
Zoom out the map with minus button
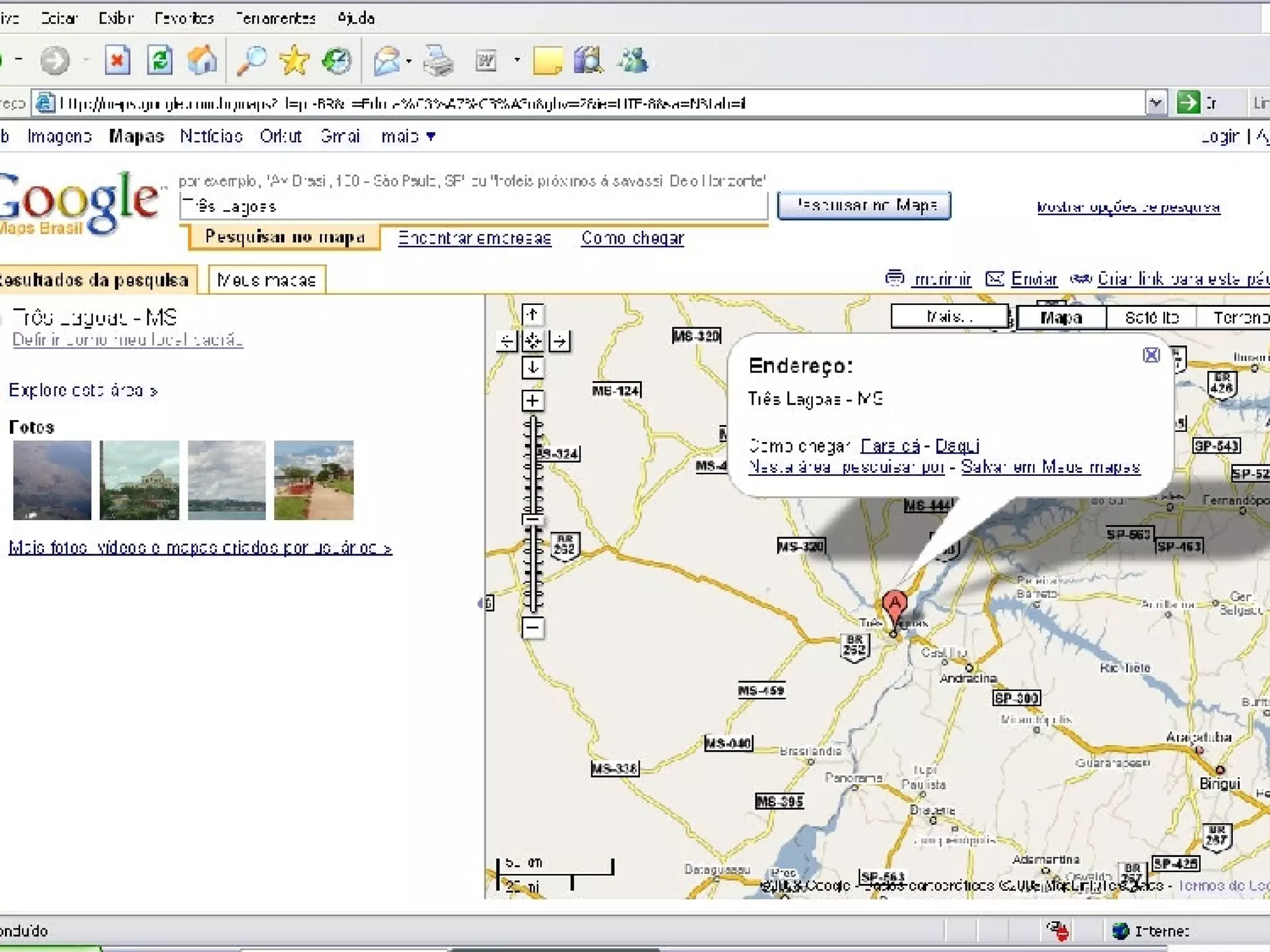532,628
